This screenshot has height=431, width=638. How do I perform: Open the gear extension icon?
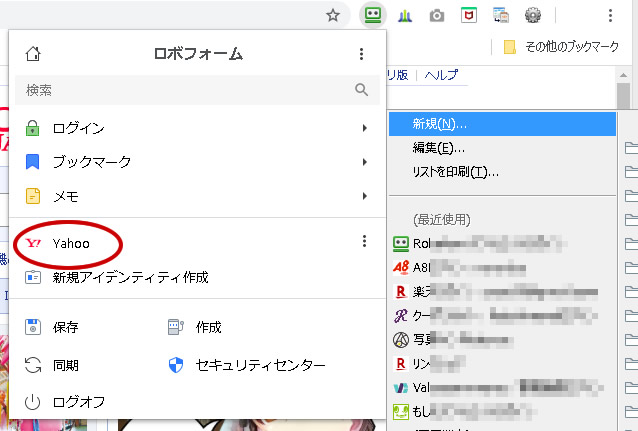click(533, 16)
